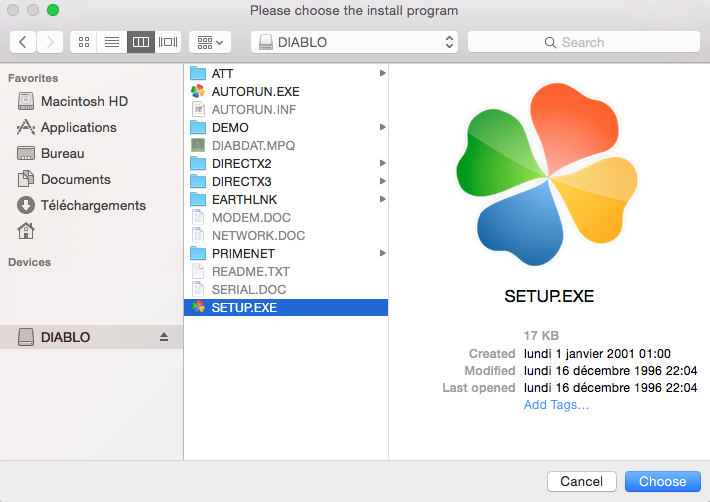Select the ATT folder

coord(286,73)
